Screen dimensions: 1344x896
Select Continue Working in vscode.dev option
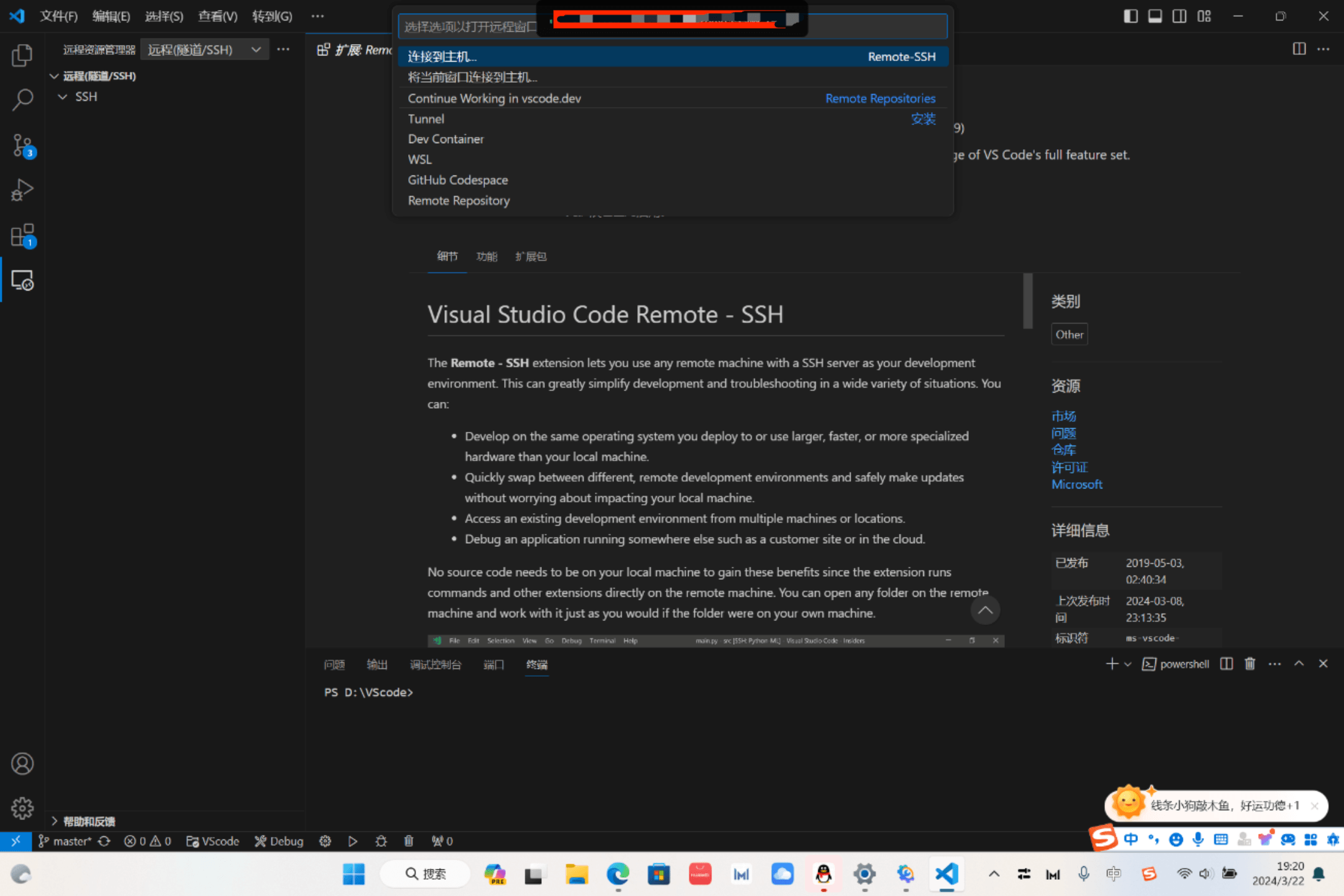672,98
